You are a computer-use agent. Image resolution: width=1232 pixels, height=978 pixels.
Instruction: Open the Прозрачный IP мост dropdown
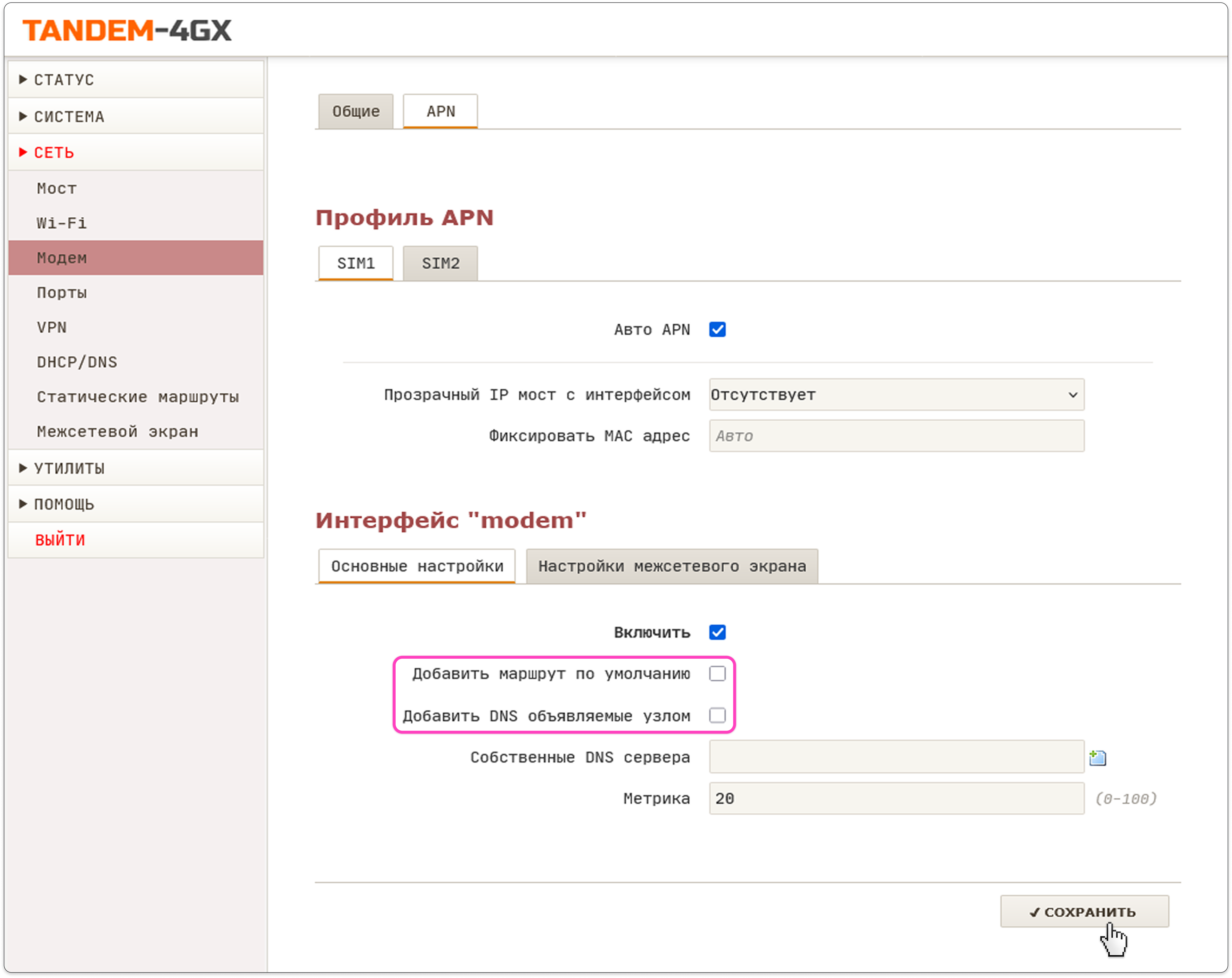pyautogui.click(x=896, y=395)
